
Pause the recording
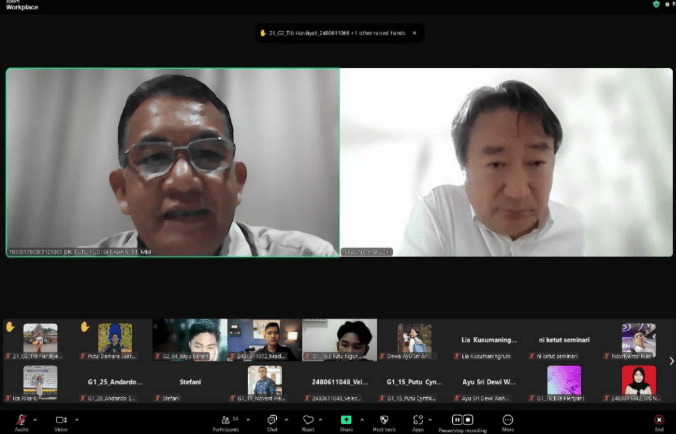pos(457,420)
